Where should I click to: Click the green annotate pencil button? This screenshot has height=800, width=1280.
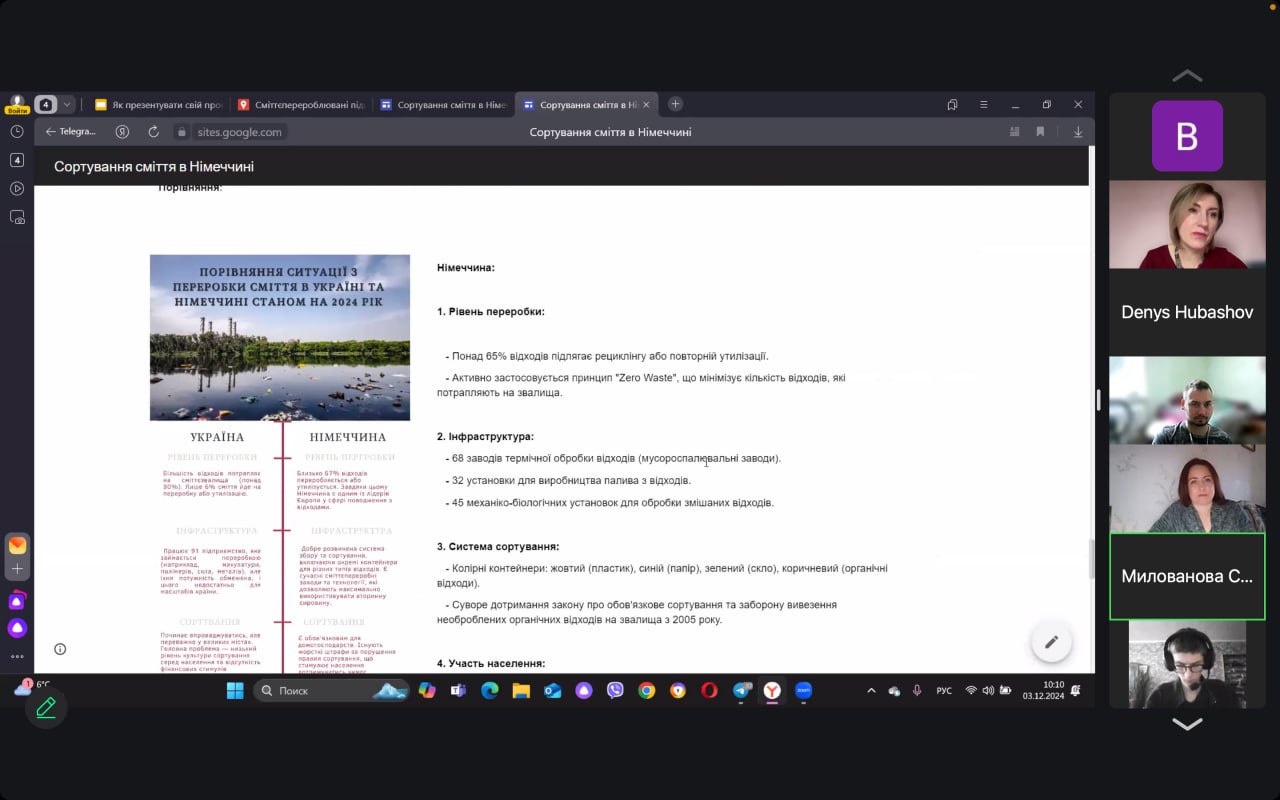46,708
